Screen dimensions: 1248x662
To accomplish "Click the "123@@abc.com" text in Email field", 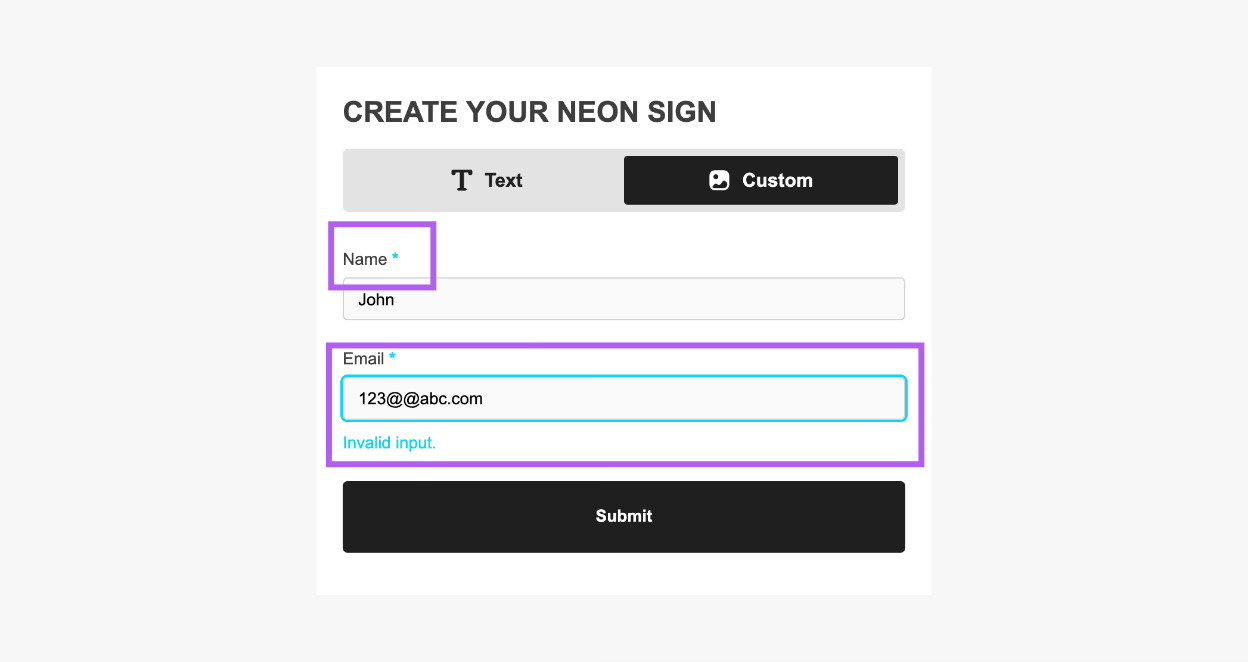I will point(421,398).
